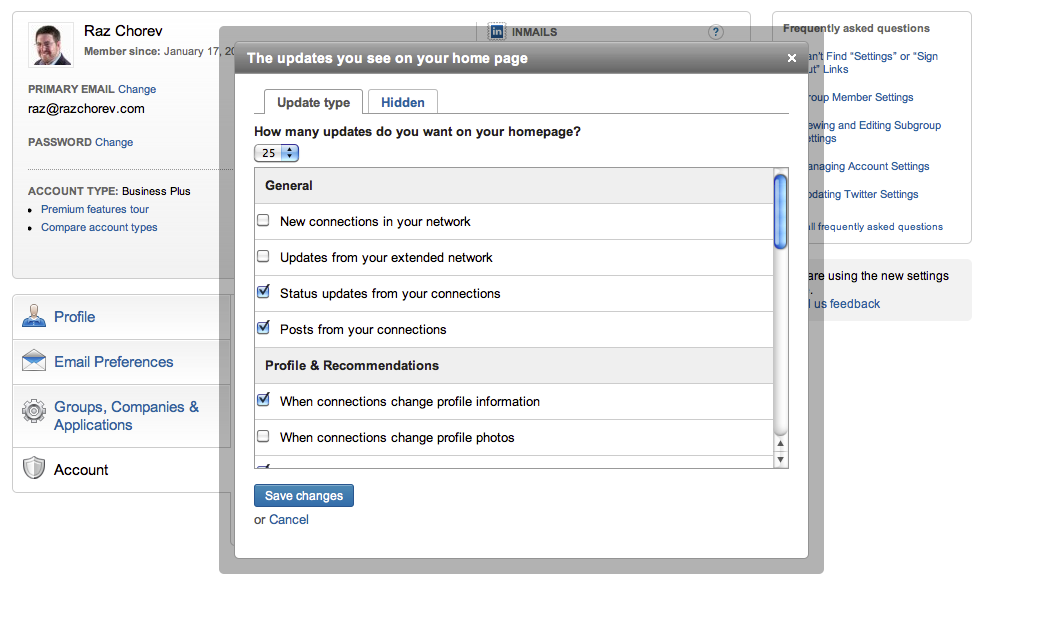This screenshot has height=623, width=1050.
Task: Enable New connections in your network
Action: [264, 221]
